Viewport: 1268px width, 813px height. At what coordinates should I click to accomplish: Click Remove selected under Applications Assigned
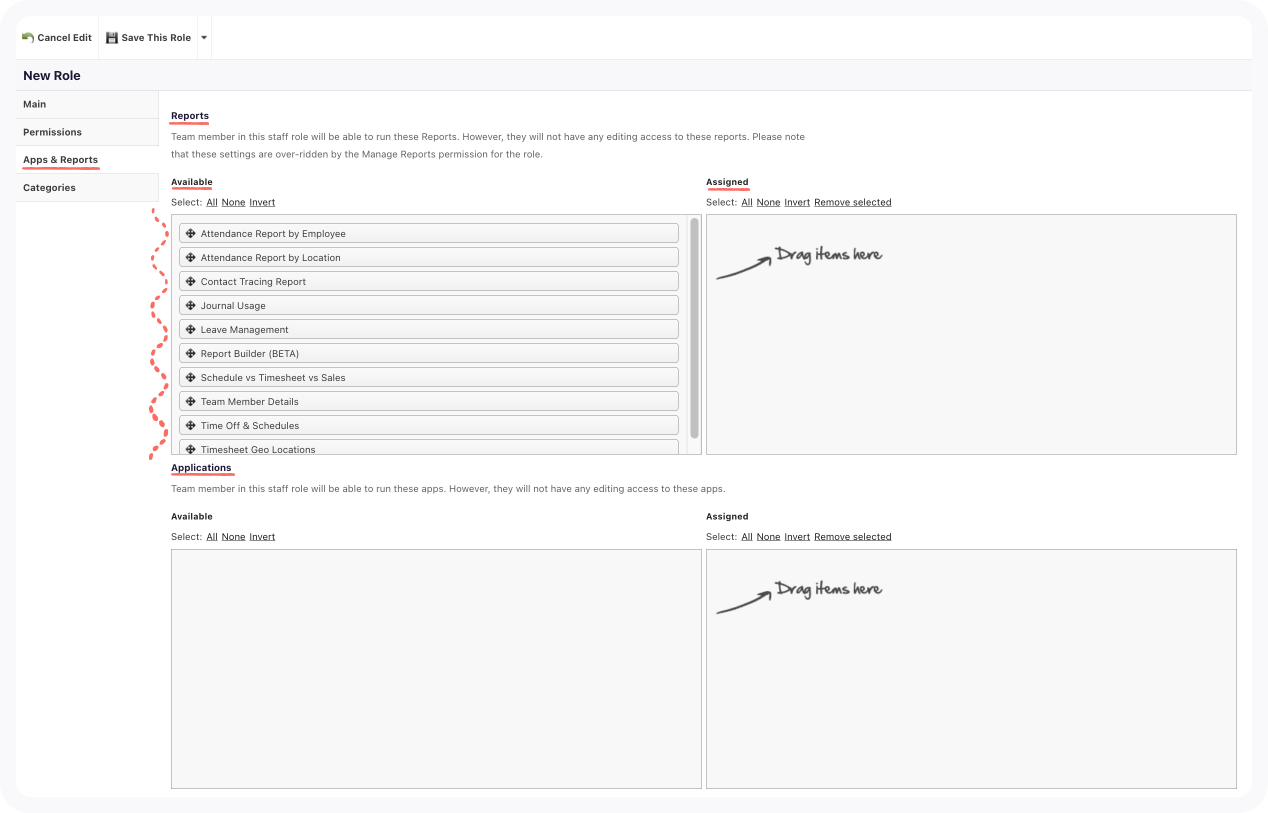tap(853, 536)
